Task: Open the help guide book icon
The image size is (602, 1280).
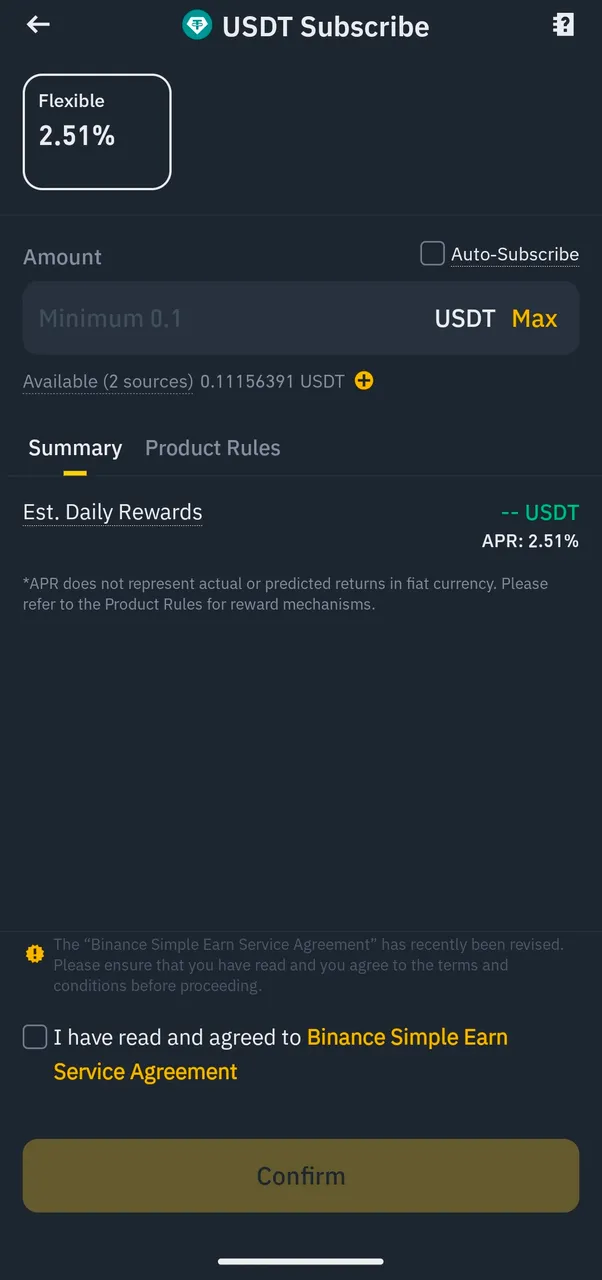Action: coord(564,25)
